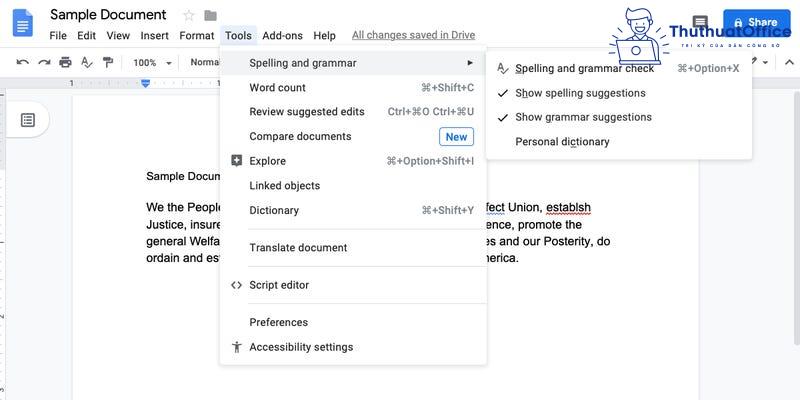Click the Print icon

(65, 62)
